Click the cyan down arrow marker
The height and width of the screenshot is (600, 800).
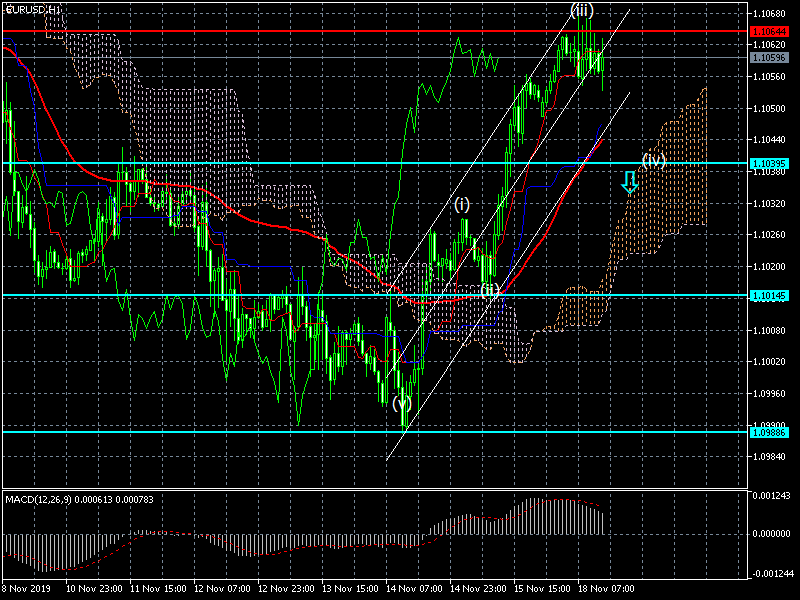click(629, 182)
